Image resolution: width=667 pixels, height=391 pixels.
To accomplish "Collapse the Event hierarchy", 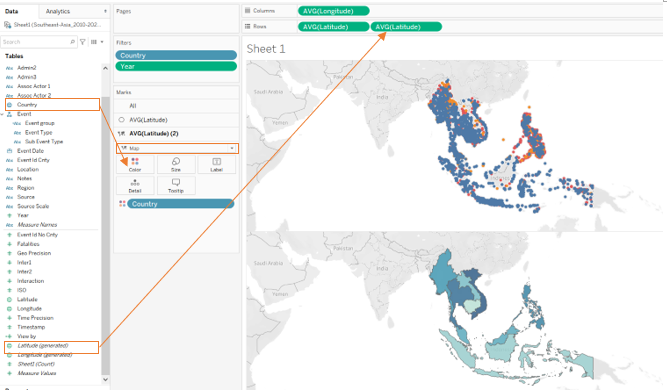I will (x=2, y=114).
